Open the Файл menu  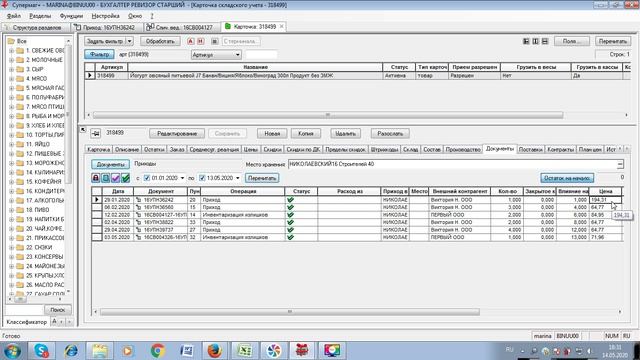click(14, 16)
